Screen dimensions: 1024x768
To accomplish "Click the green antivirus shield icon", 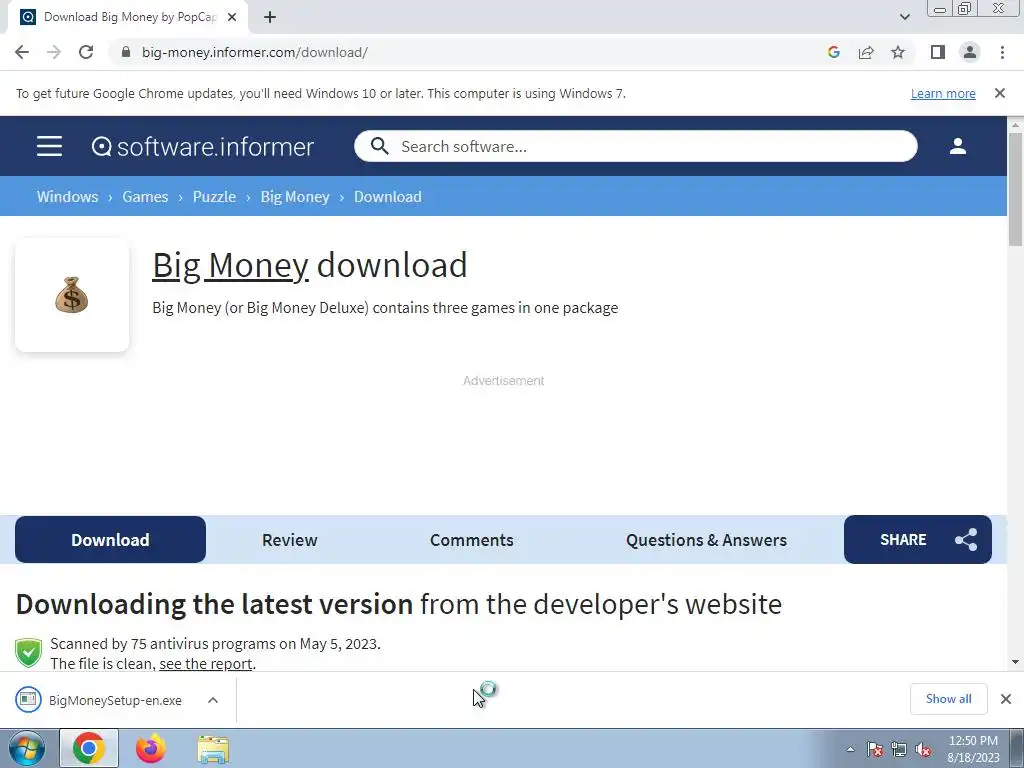I will pos(29,653).
